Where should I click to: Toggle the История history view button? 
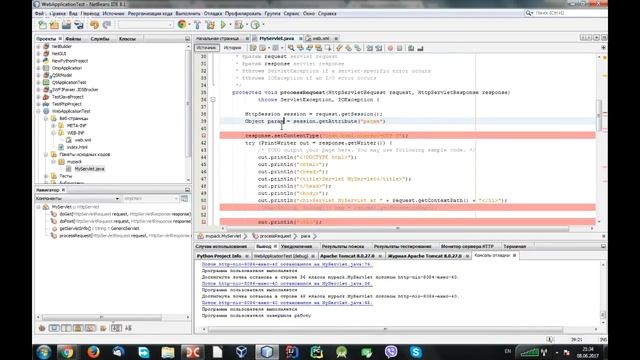point(233,48)
